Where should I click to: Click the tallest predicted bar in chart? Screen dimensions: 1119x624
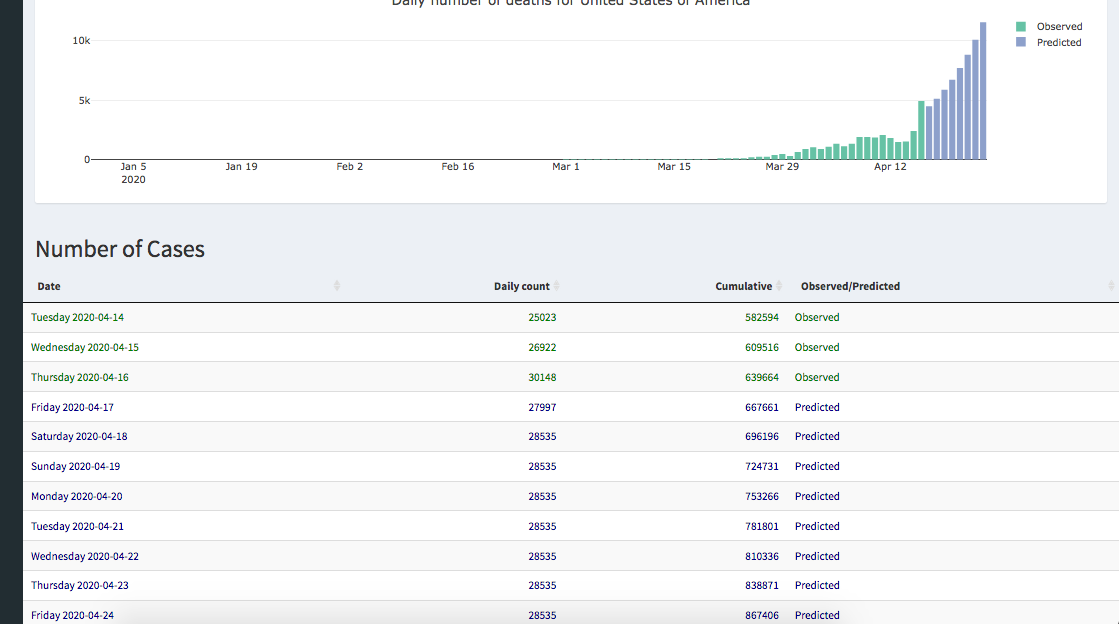pyautogui.click(x=983, y=90)
